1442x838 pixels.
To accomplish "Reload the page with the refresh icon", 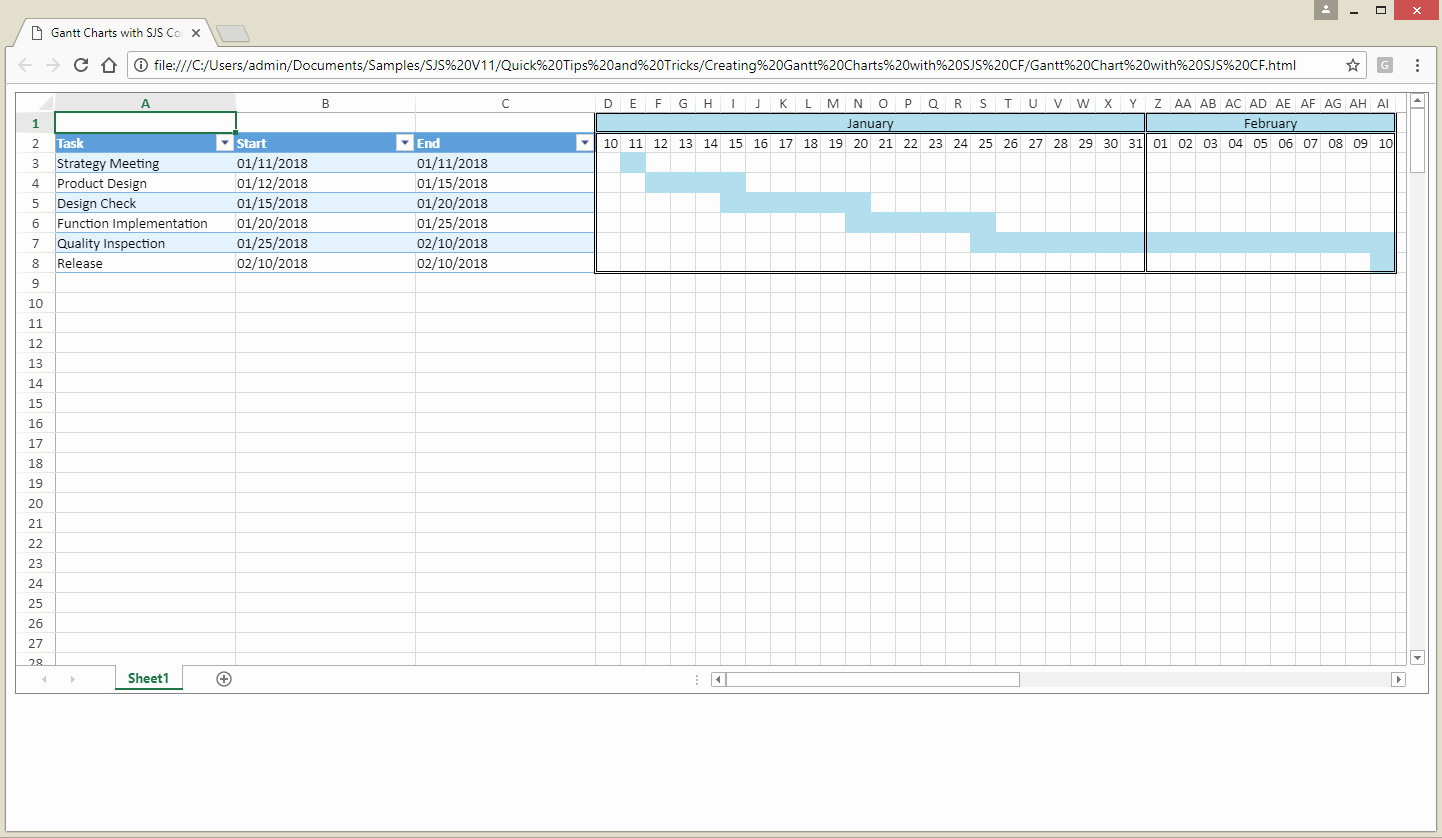I will tap(82, 65).
